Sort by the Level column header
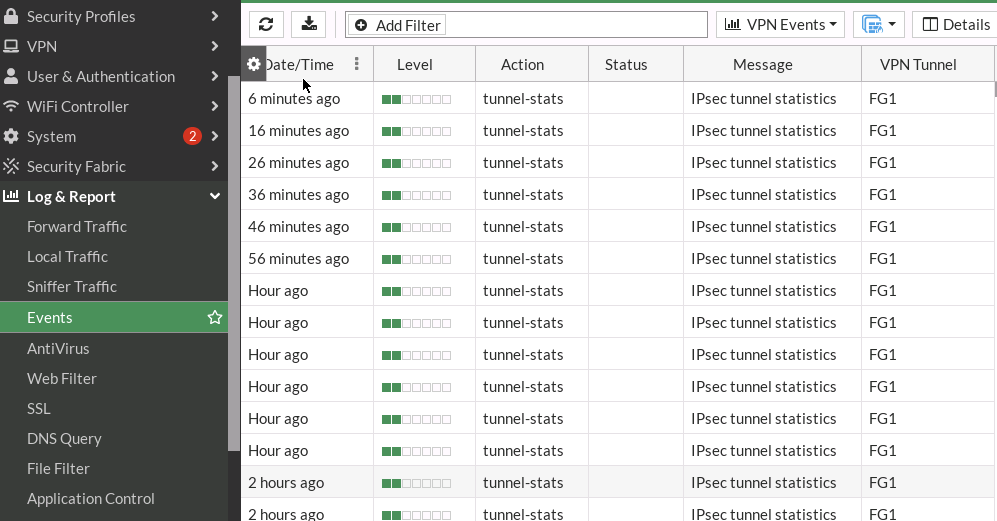This screenshot has height=521, width=997. pyautogui.click(x=415, y=64)
